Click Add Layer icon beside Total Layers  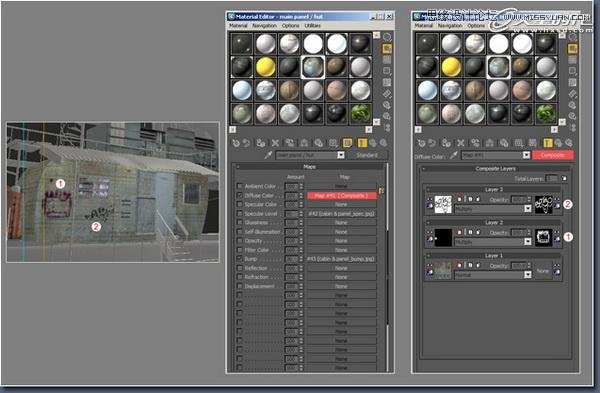(564, 179)
